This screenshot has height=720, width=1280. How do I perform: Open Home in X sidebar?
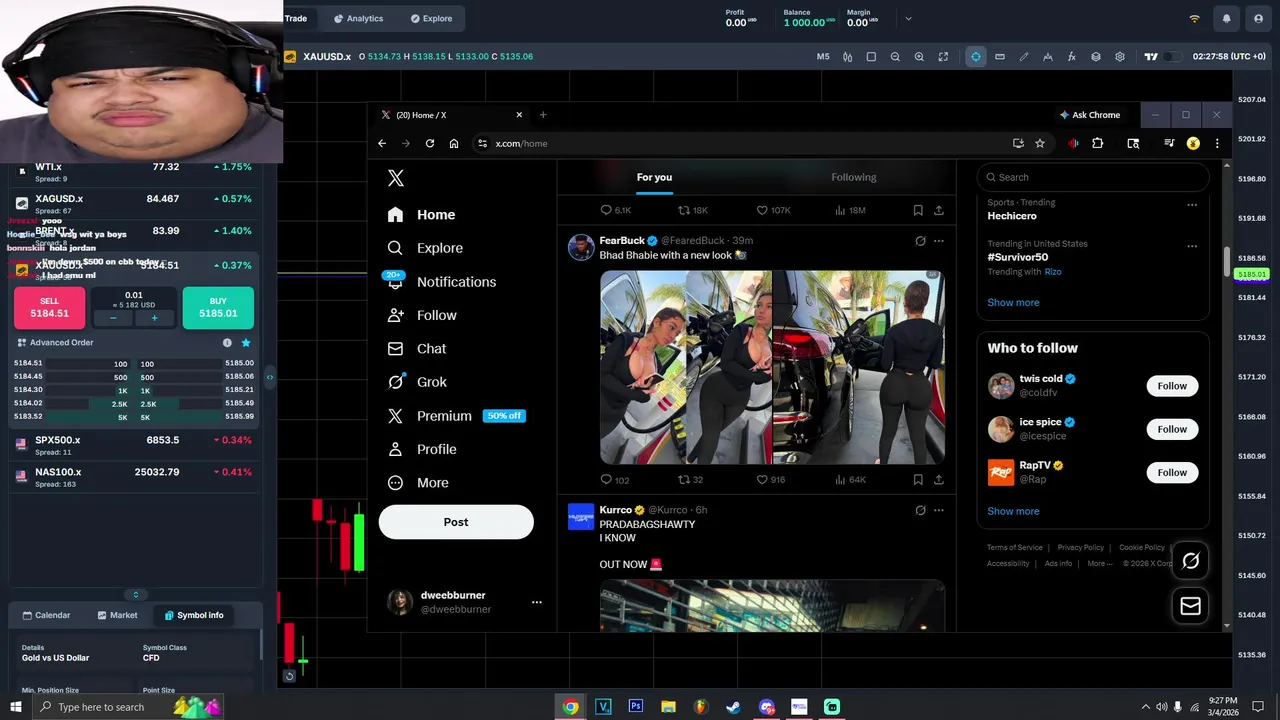click(422, 215)
